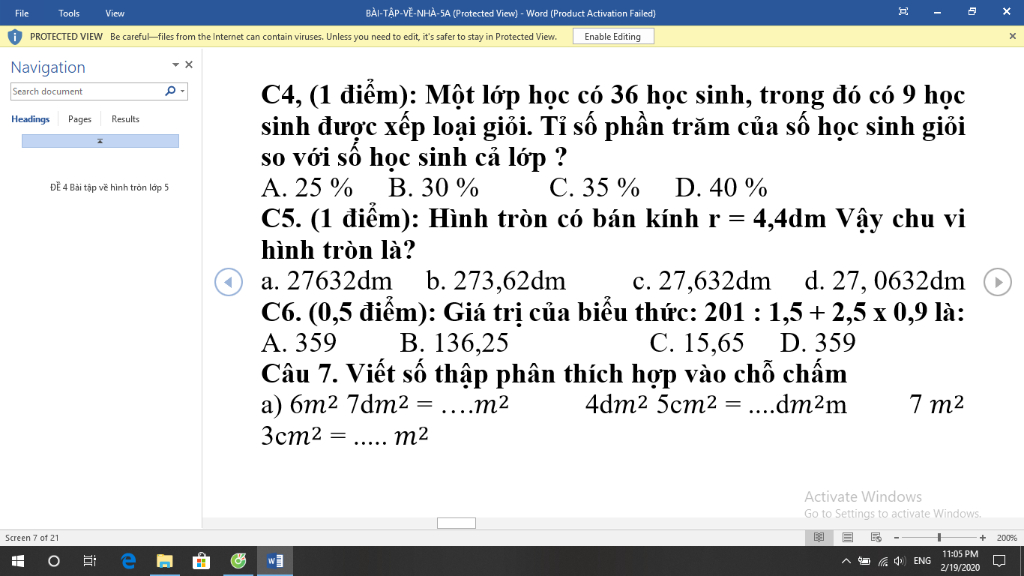The image size is (1024, 576).
Task: Open Microsoft Store from taskbar
Action: point(201,561)
